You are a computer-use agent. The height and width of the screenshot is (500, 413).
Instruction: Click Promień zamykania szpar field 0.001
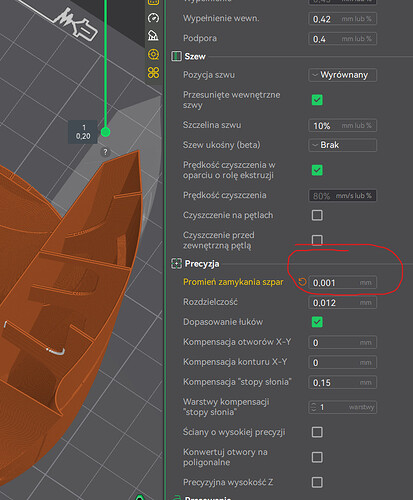coord(343,283)
